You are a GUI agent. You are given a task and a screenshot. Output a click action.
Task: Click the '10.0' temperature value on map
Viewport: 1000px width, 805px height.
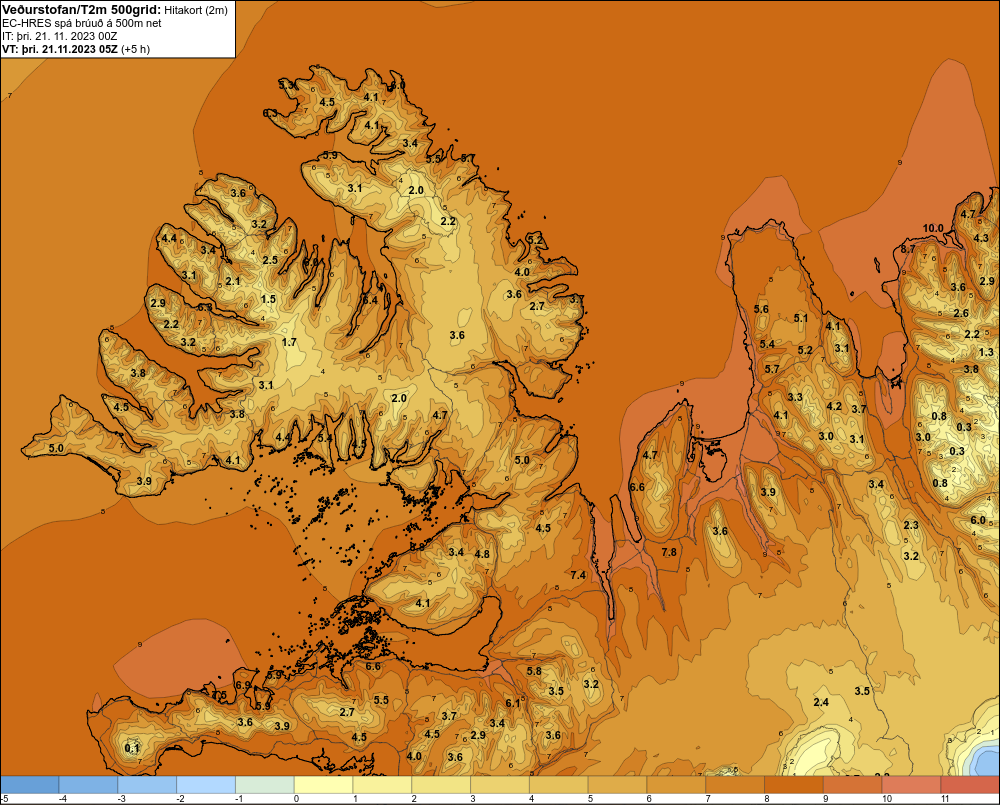coord(932,228)
